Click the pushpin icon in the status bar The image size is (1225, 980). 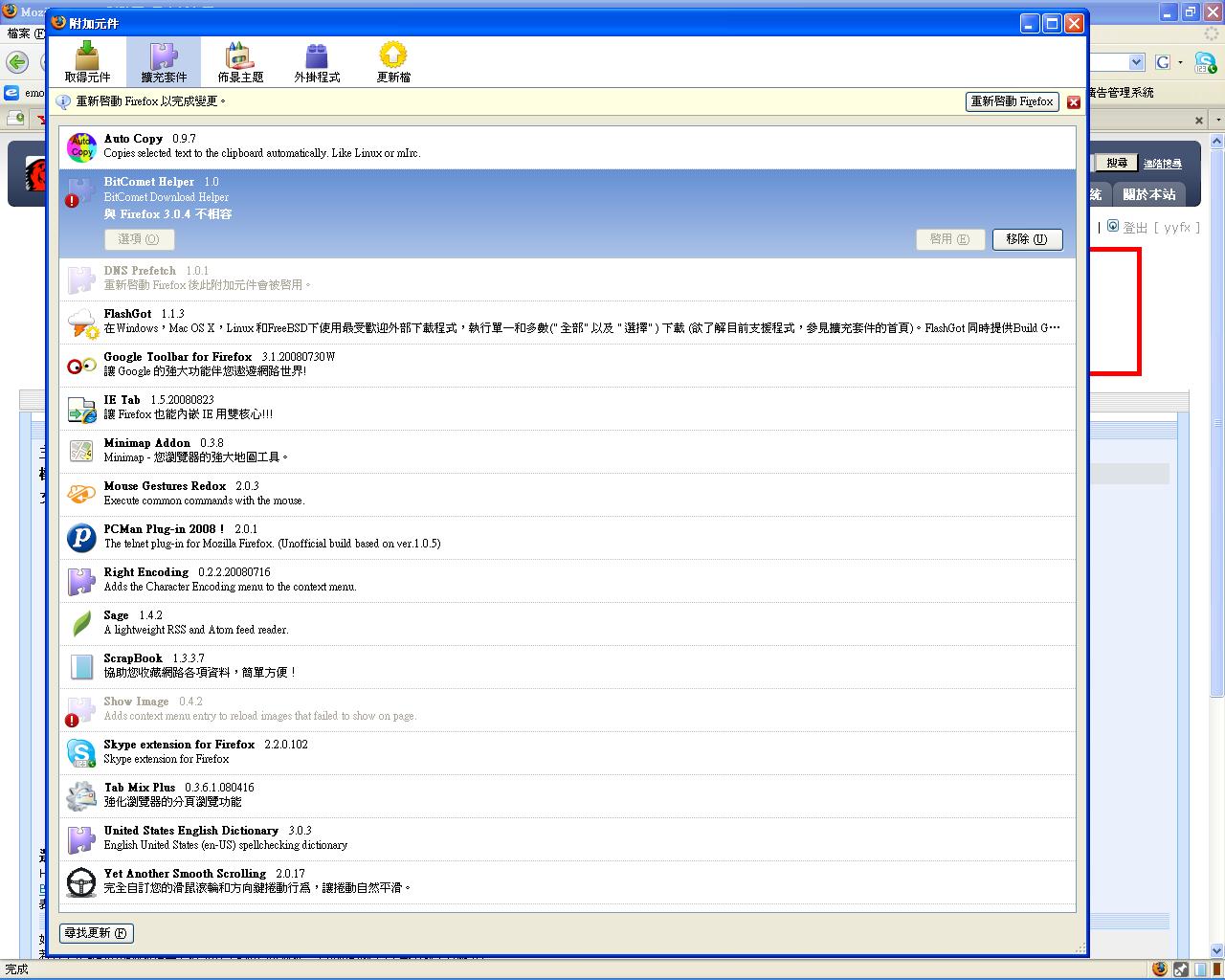click(x=1182, y=969)
